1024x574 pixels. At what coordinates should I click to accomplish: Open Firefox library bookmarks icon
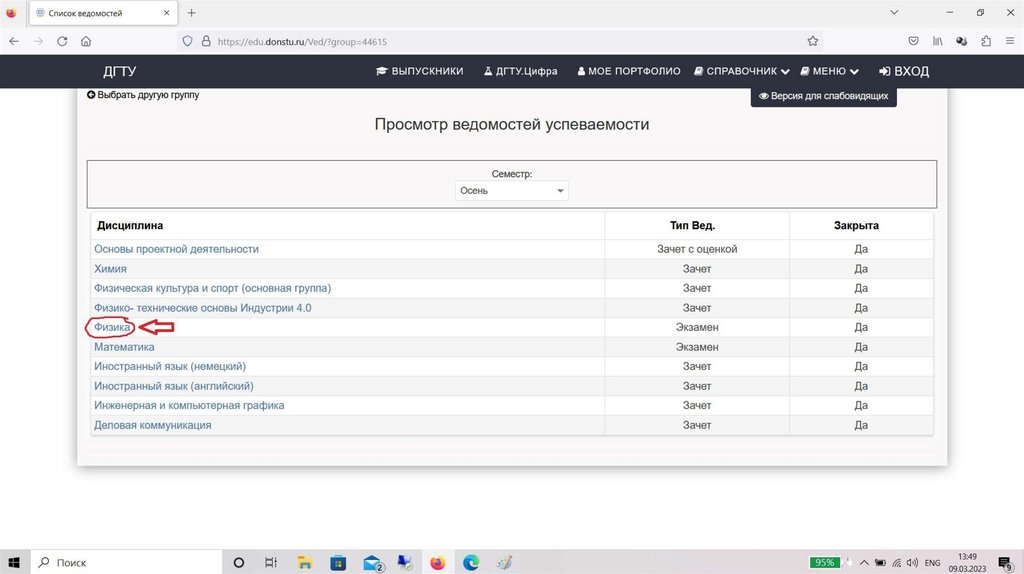point(938,42)
